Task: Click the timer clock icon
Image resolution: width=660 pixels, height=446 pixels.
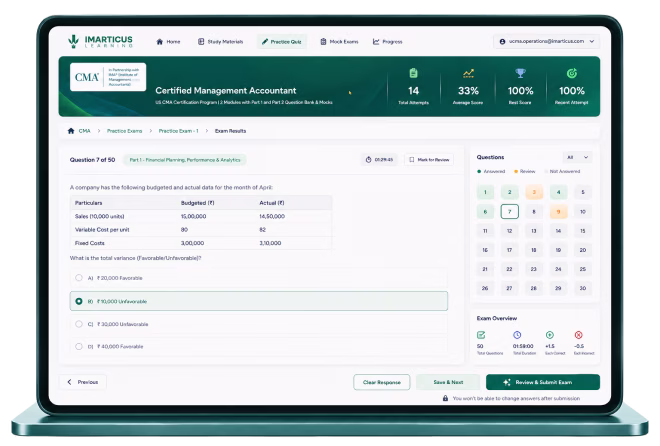Action: click(368, 159)
